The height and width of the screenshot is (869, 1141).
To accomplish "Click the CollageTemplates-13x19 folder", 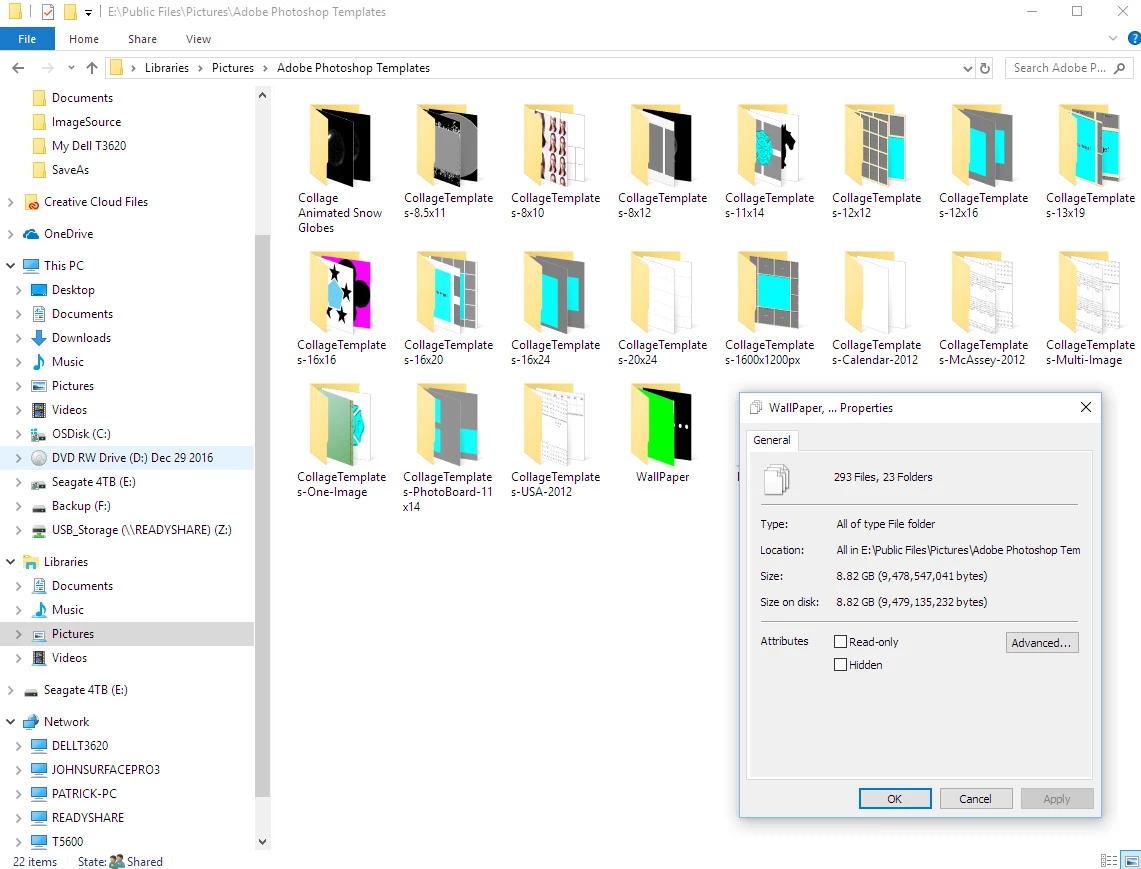I will pyautogui.click(x=1090, y=162).
